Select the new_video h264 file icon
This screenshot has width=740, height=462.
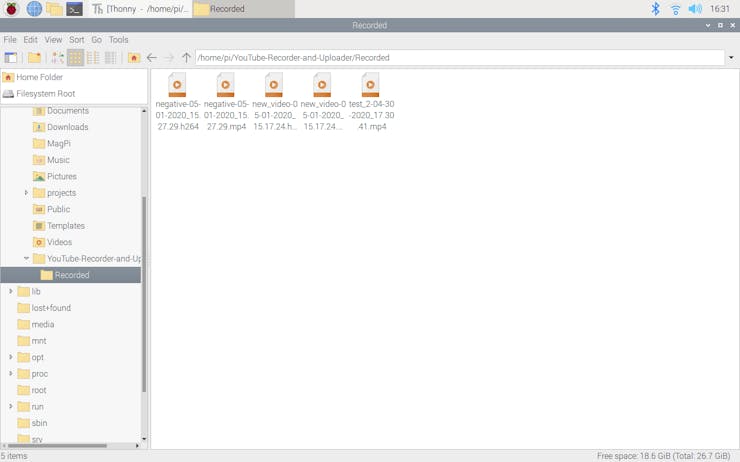274,85
